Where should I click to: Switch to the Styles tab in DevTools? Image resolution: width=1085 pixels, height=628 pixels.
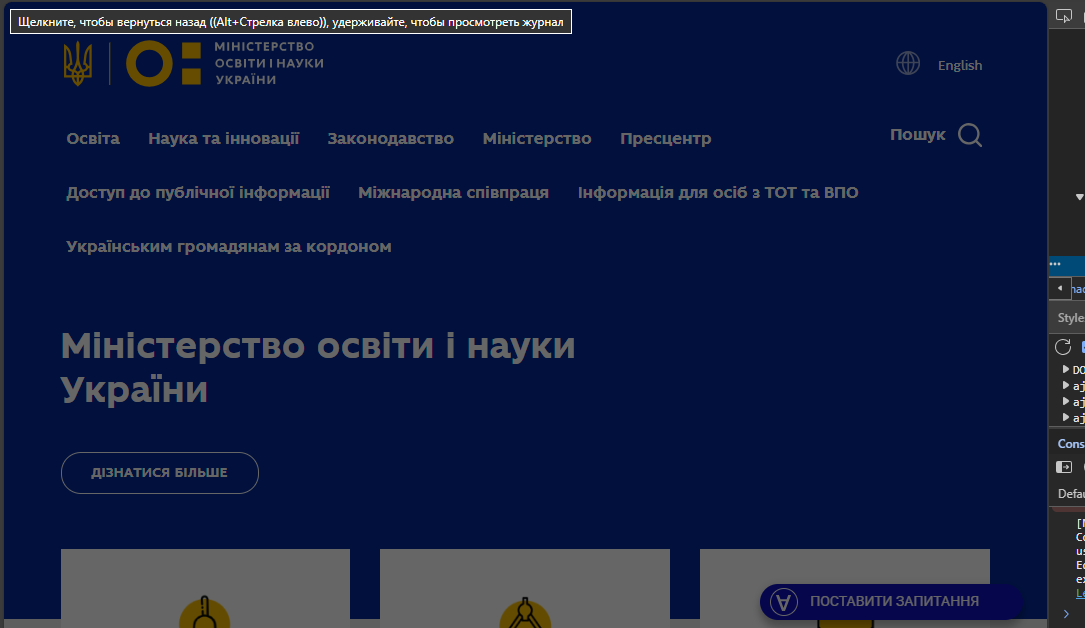(x=1070, y=317)
